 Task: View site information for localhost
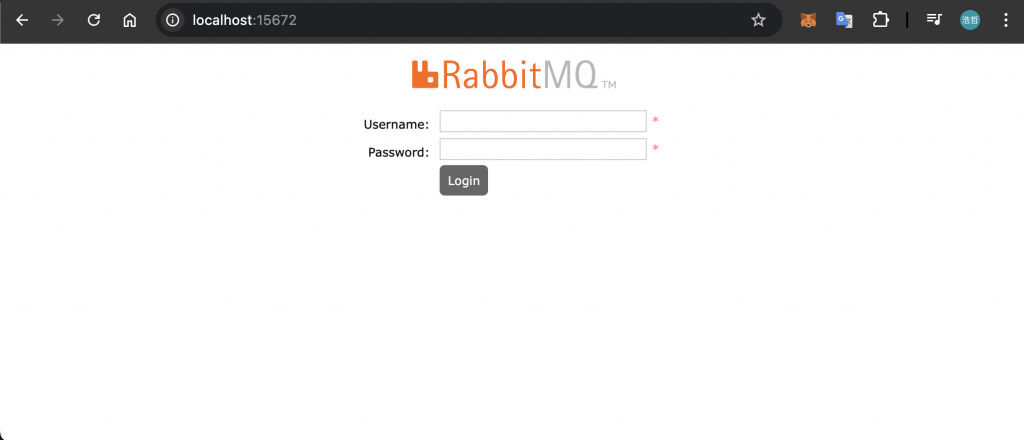pos(172,20)
